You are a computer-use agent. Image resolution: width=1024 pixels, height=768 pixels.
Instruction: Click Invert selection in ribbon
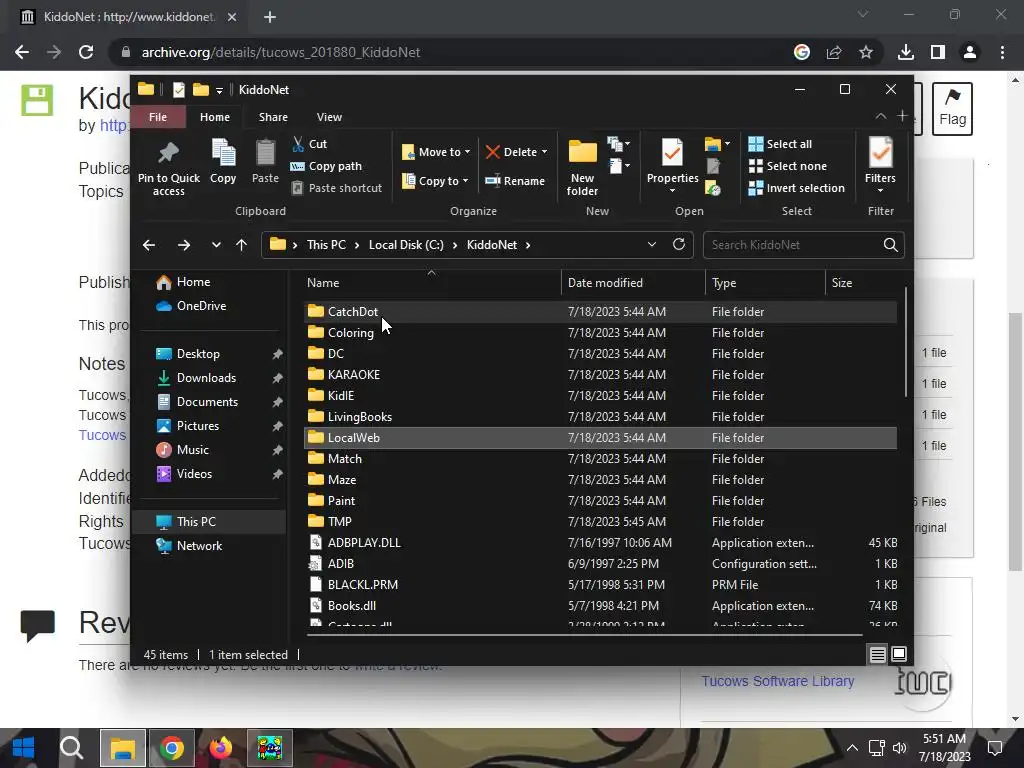(797, 188)
